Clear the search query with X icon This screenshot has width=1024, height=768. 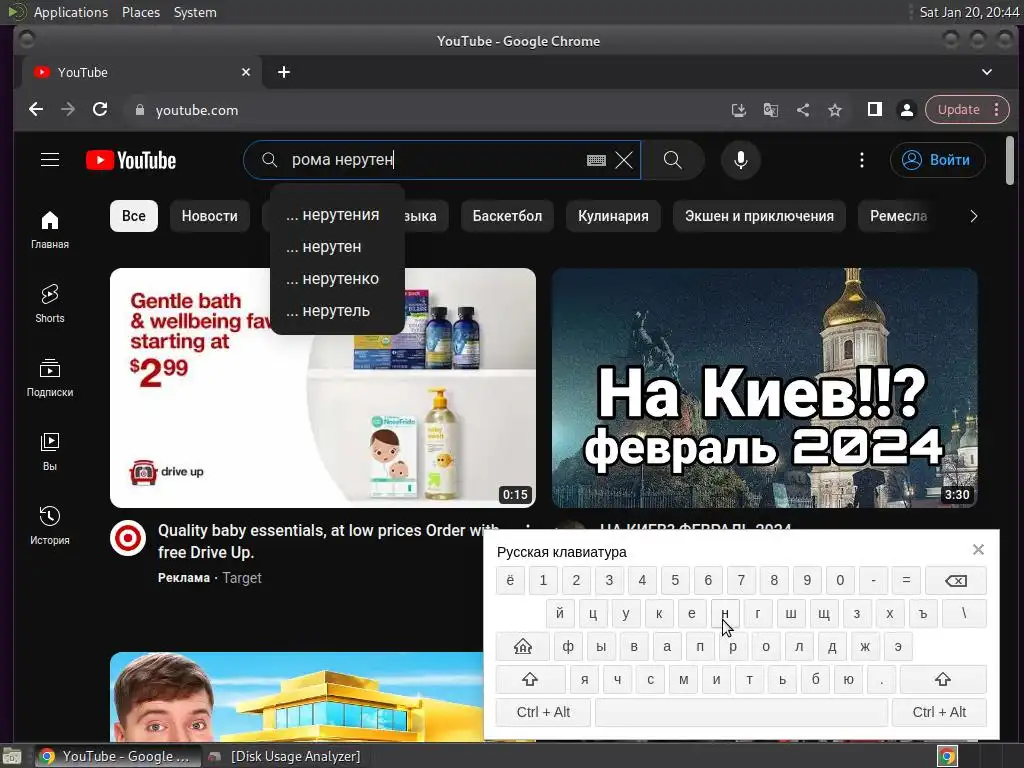click(x=624, y=160)
